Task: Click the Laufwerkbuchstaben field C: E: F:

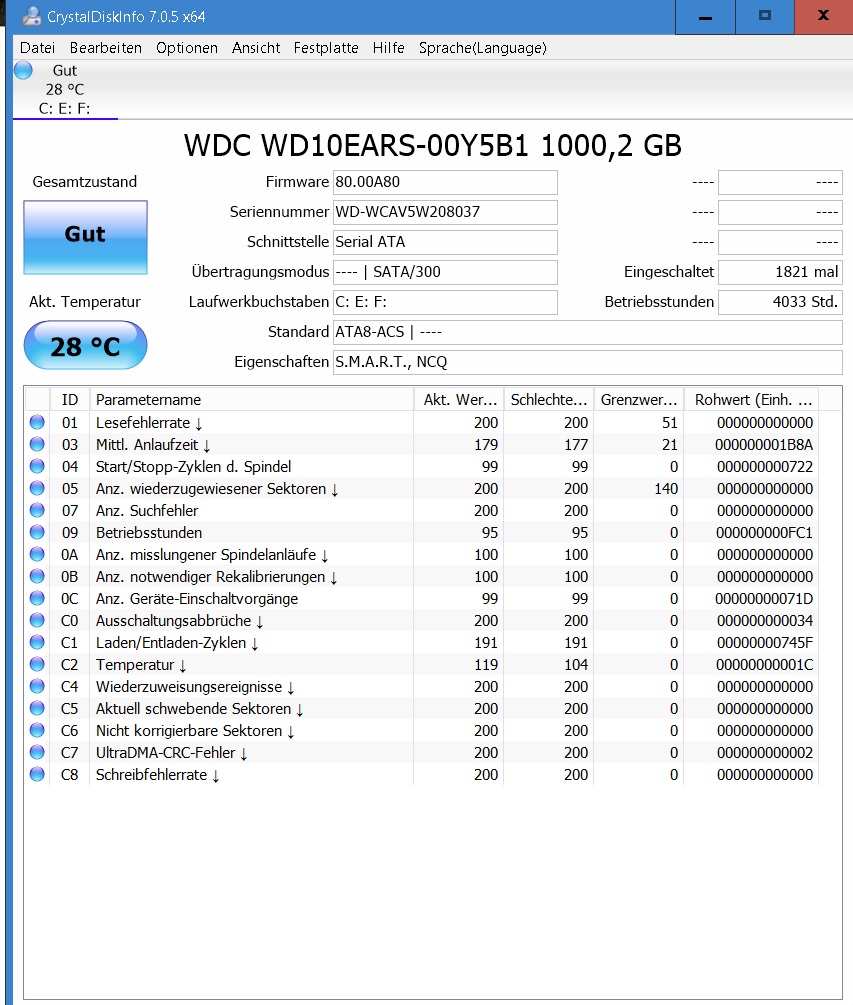Action: (x=445, y=302)
